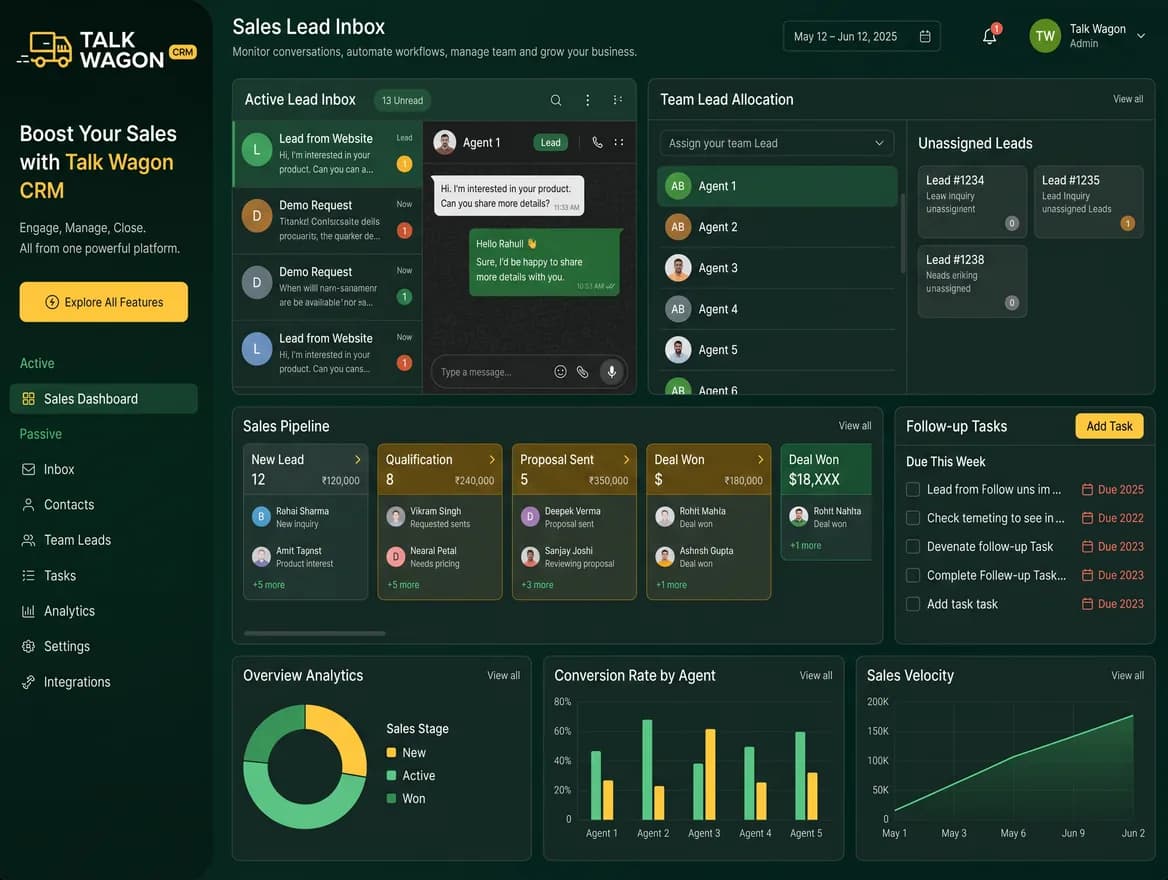Click the grid dots icon in inbox header
This screenshot has width=1168, height=880.
[618, 100]
